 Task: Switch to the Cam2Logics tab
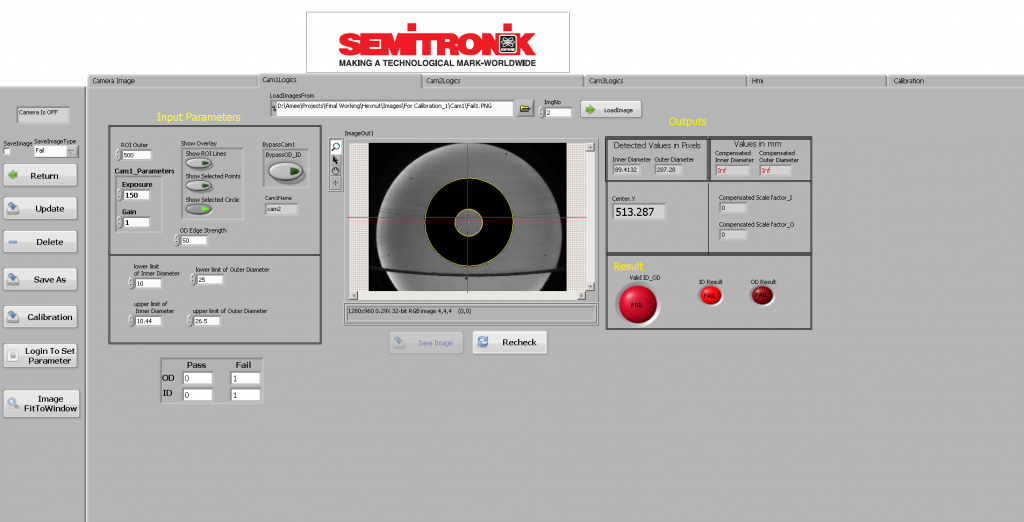pos(443,80)
